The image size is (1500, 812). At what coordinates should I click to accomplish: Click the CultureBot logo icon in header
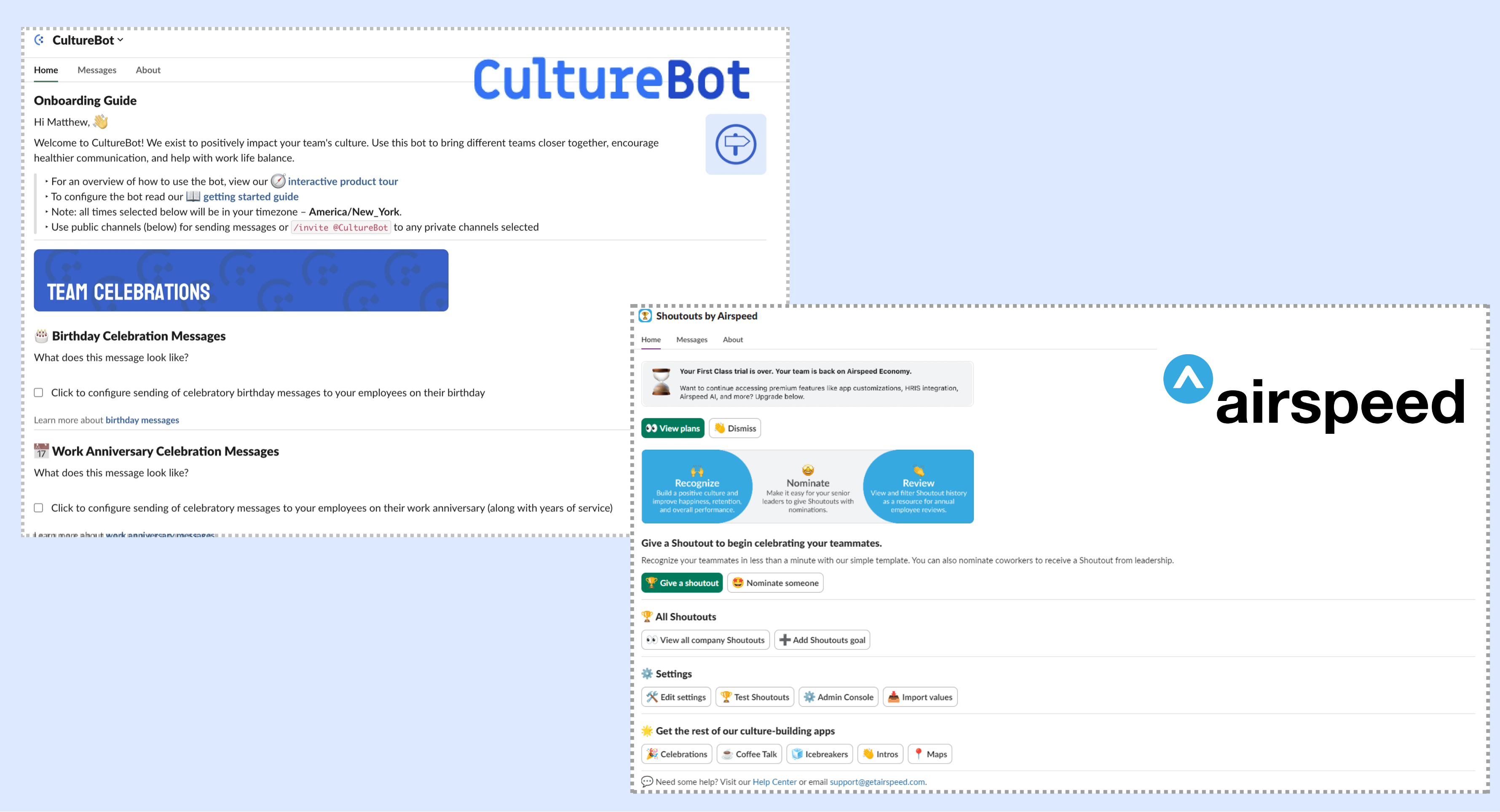coord(39,40)
